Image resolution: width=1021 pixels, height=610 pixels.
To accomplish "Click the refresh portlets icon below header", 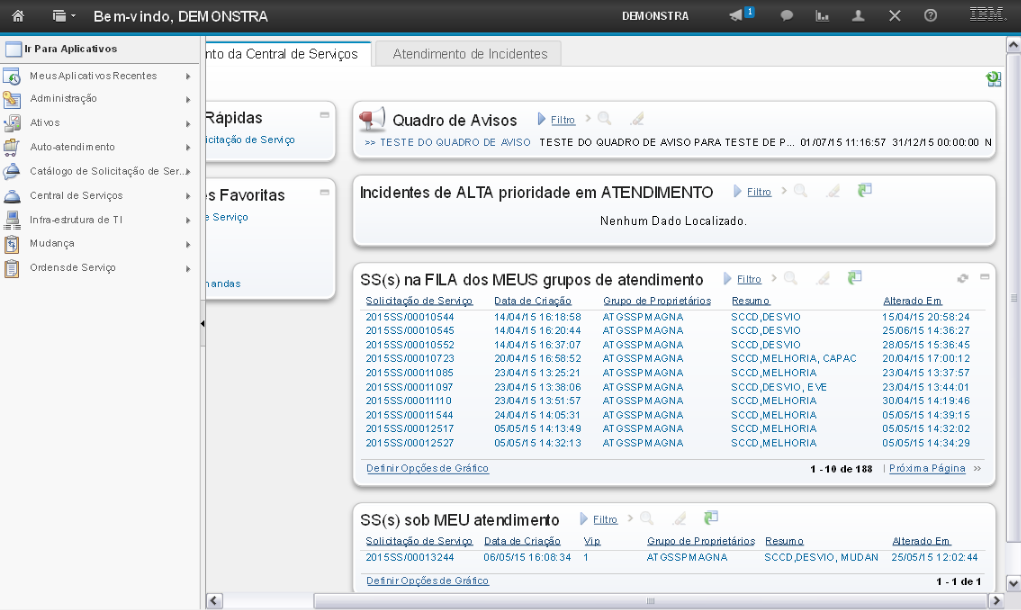I will coord(993,79).
